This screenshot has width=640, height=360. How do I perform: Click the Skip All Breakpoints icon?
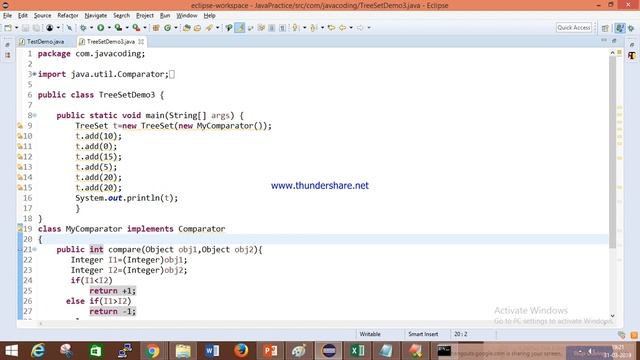69,28
